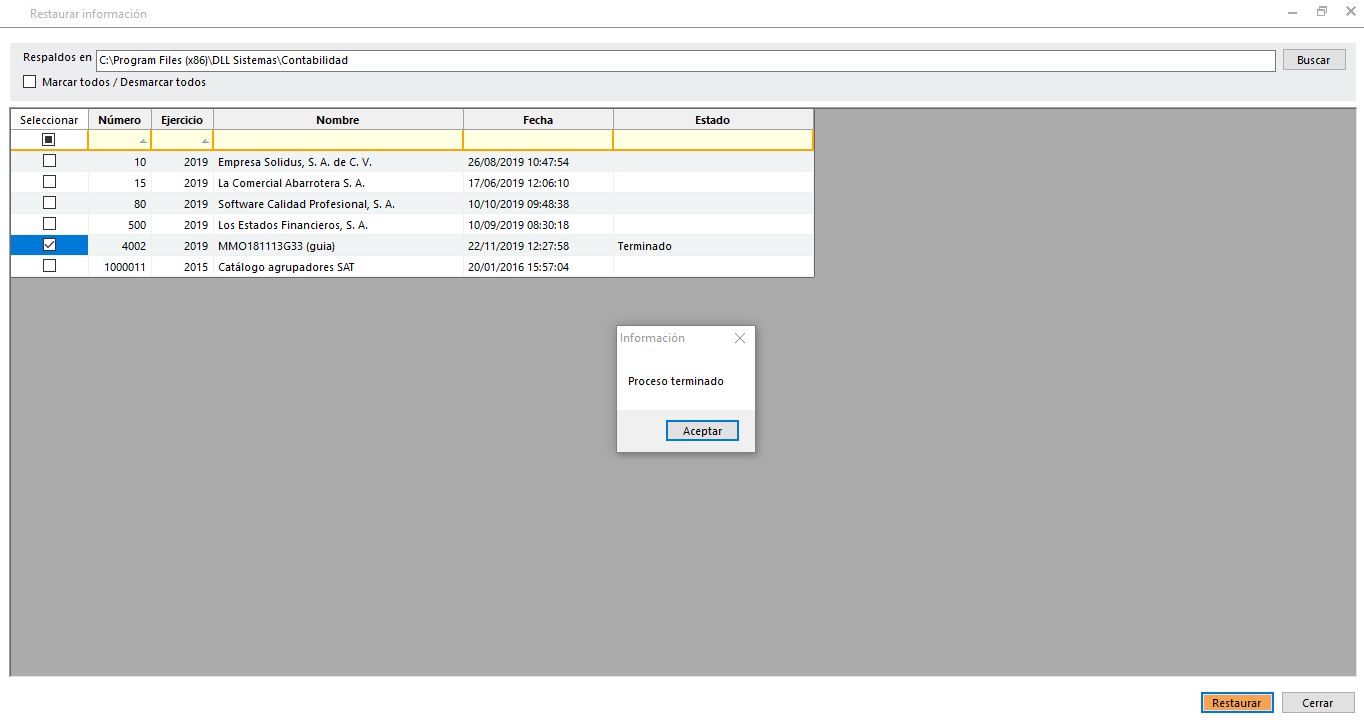The width and height of the screenshot is (1364, 727).
Task: Close the Información dialog with X
Action: pos(740,338)
